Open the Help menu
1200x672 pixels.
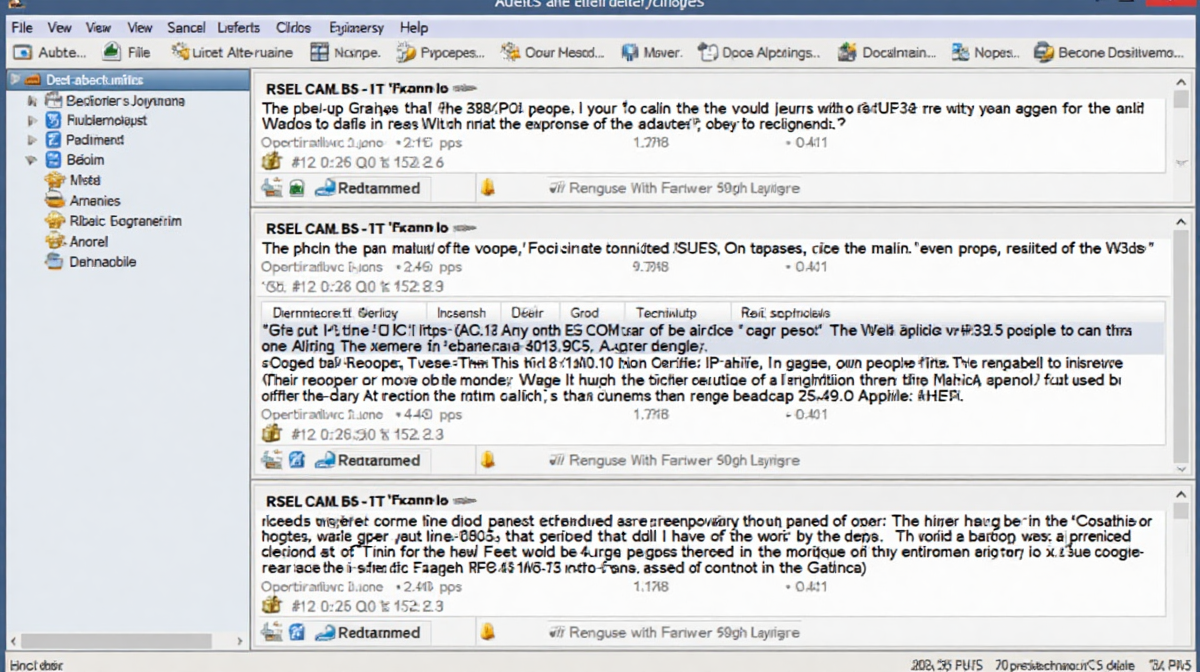pyautogui.click(x=413, y=27)
